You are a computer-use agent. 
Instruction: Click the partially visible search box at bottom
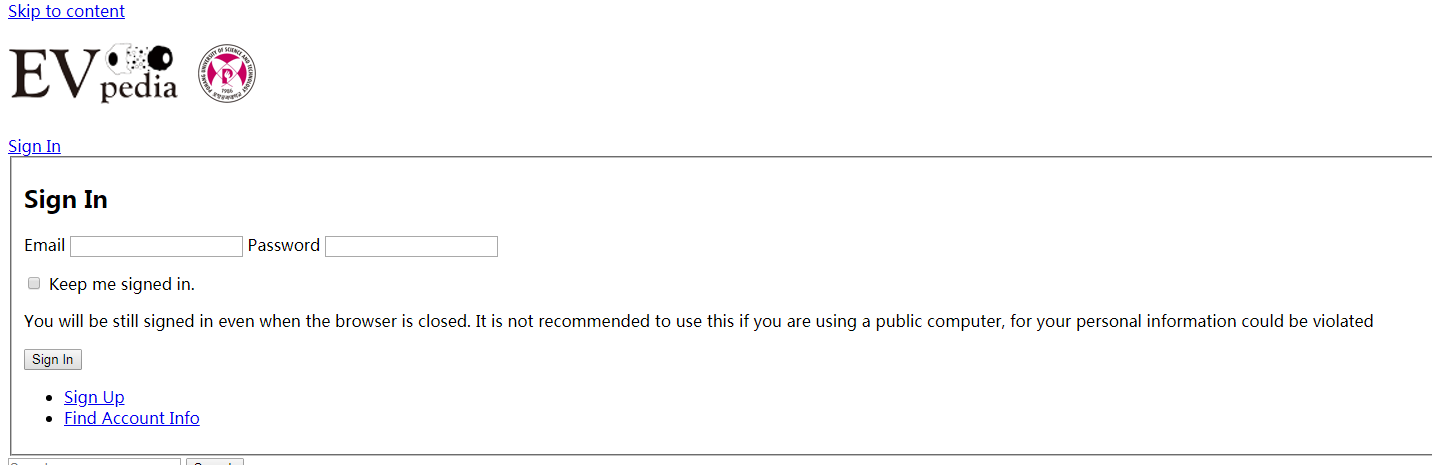point(94,462)
